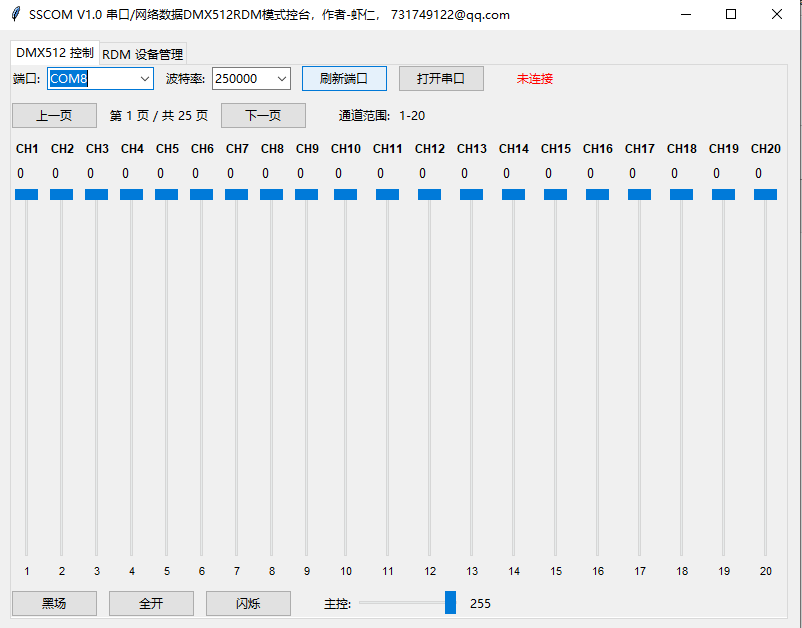Click the 黑场 blackout button

[x=54, y=604]
